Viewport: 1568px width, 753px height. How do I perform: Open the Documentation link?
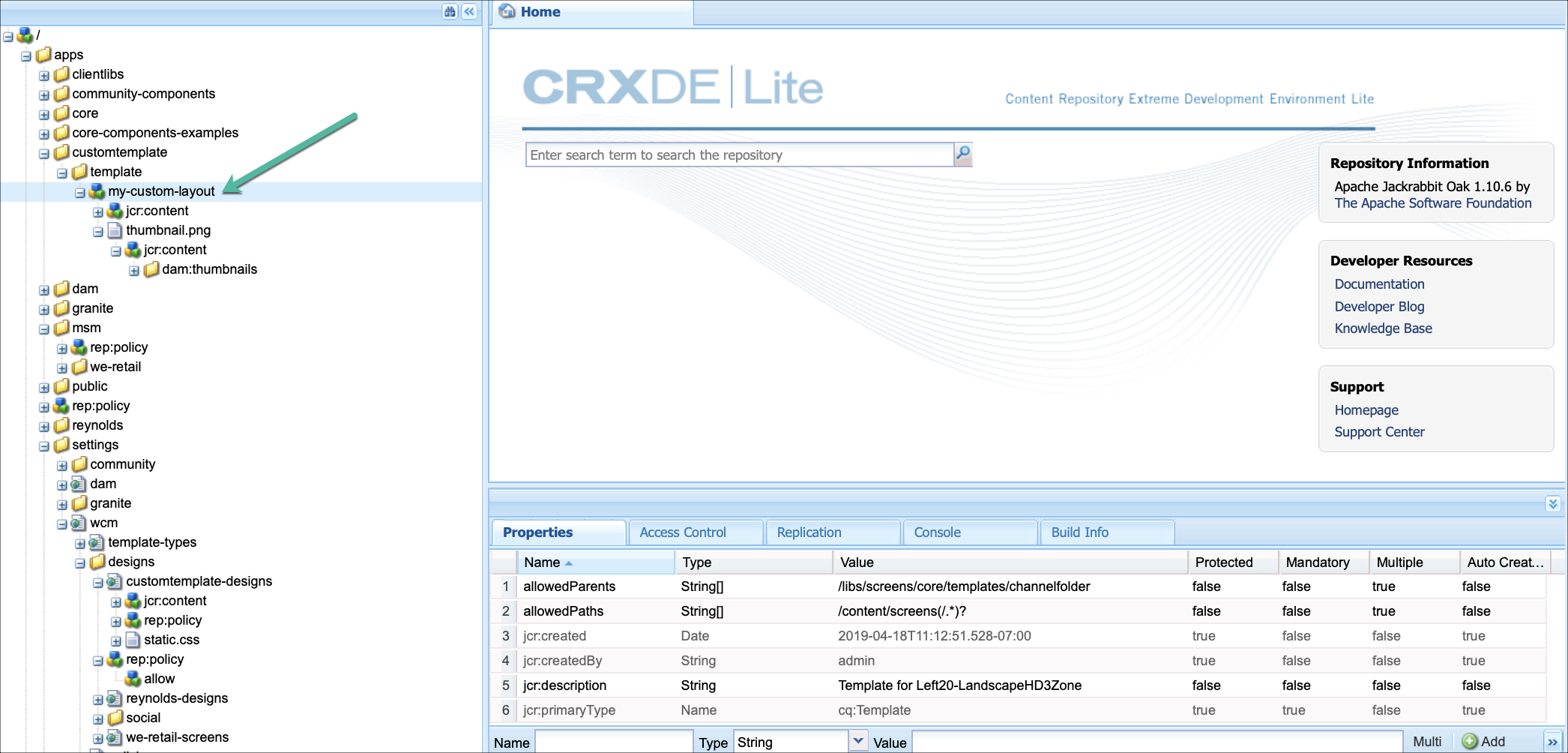click(x=1379, y=284)
